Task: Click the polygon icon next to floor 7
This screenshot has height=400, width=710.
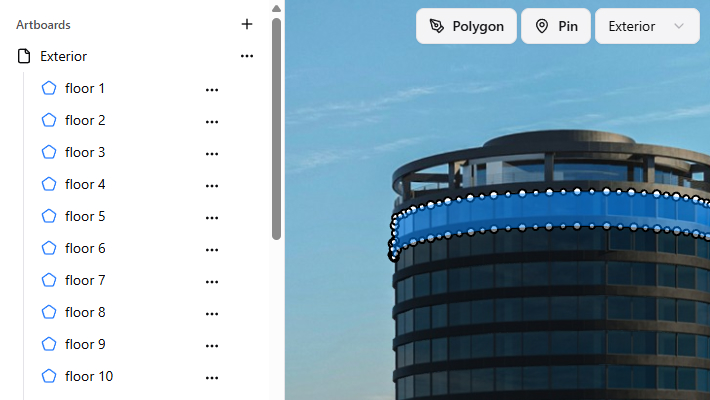Action: [x=49, y=280]
